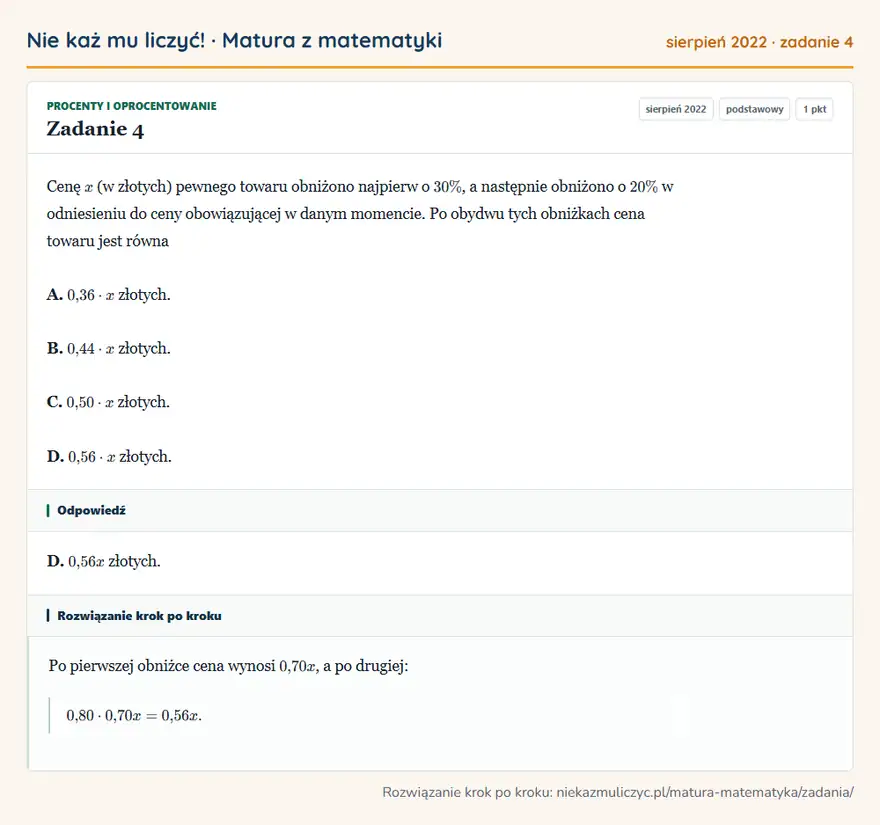Click the '1 pkt' points badge
880x825 pixels.
814,109
